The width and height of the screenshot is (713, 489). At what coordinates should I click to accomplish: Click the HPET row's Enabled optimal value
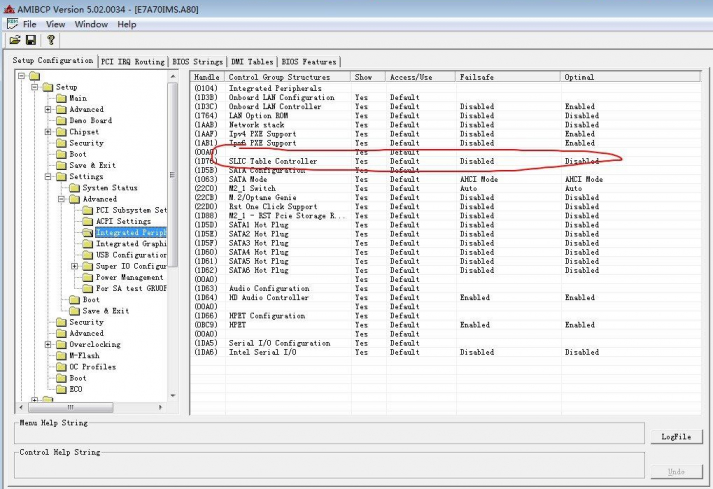(x=580, y=325)
